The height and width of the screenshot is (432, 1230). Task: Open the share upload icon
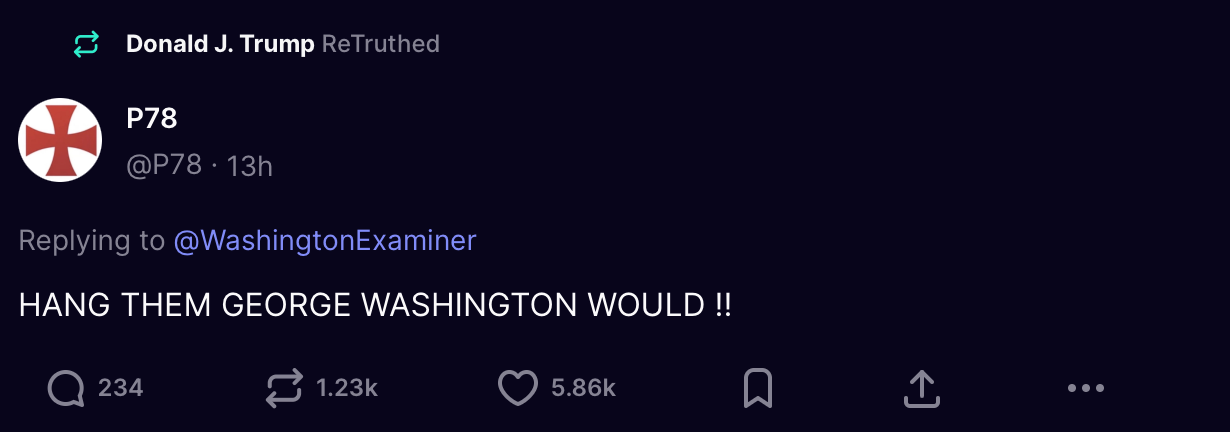[x=922, y=388]
